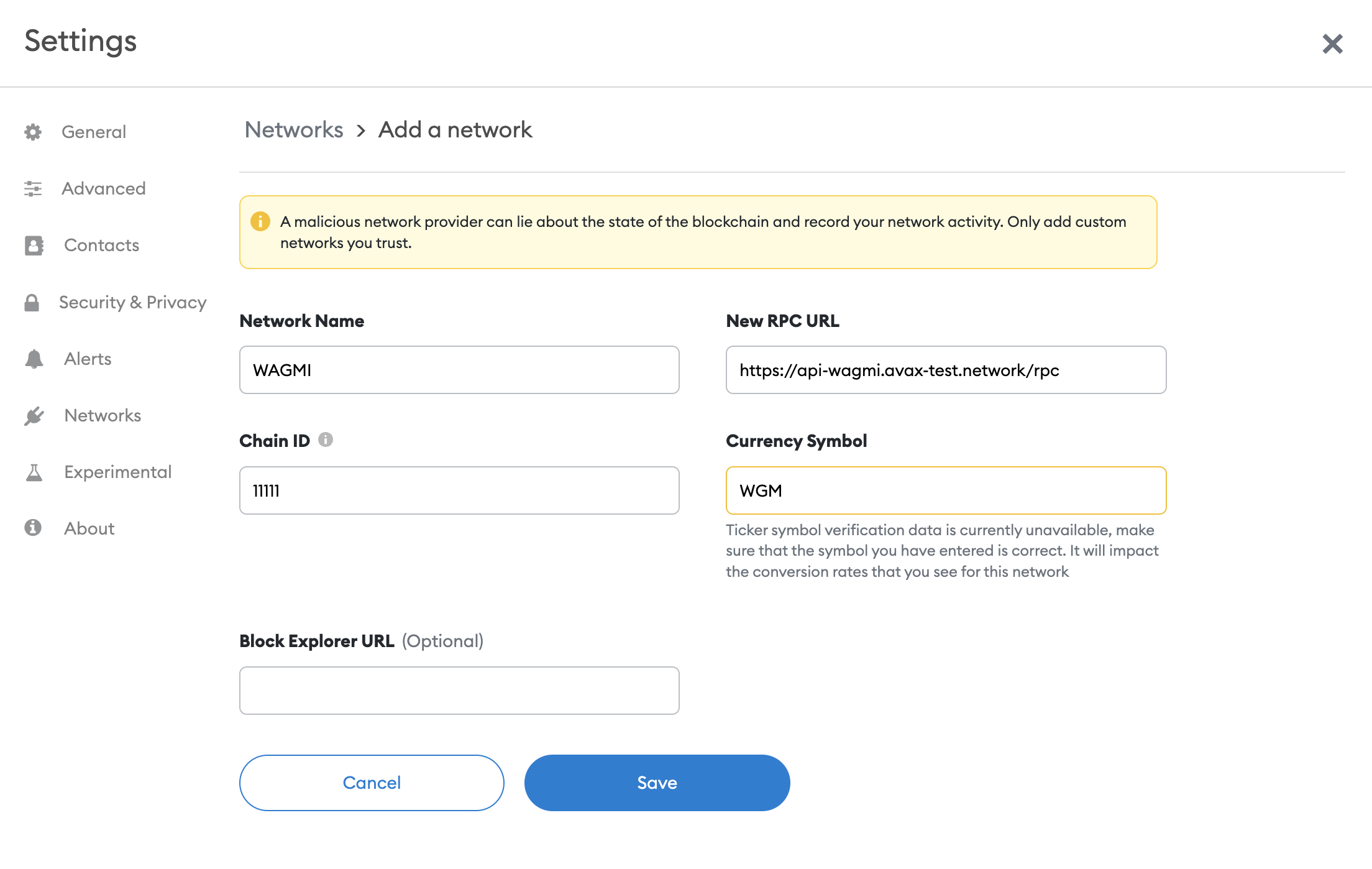
Task: Click the Contacts address book icon
Action: [x=34, y=246]
